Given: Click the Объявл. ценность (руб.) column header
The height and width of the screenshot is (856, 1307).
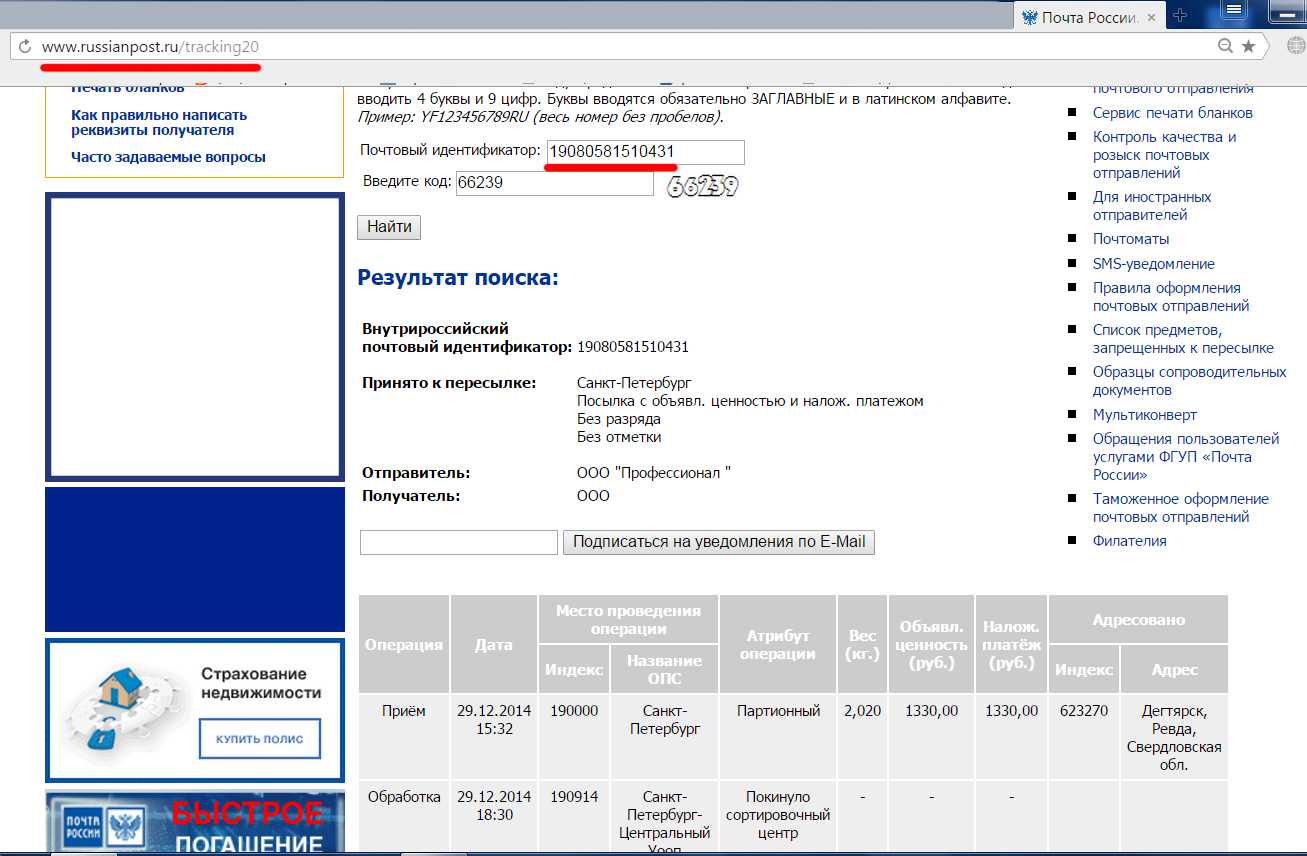Looking at the screenshot, I should click(931, 644).
